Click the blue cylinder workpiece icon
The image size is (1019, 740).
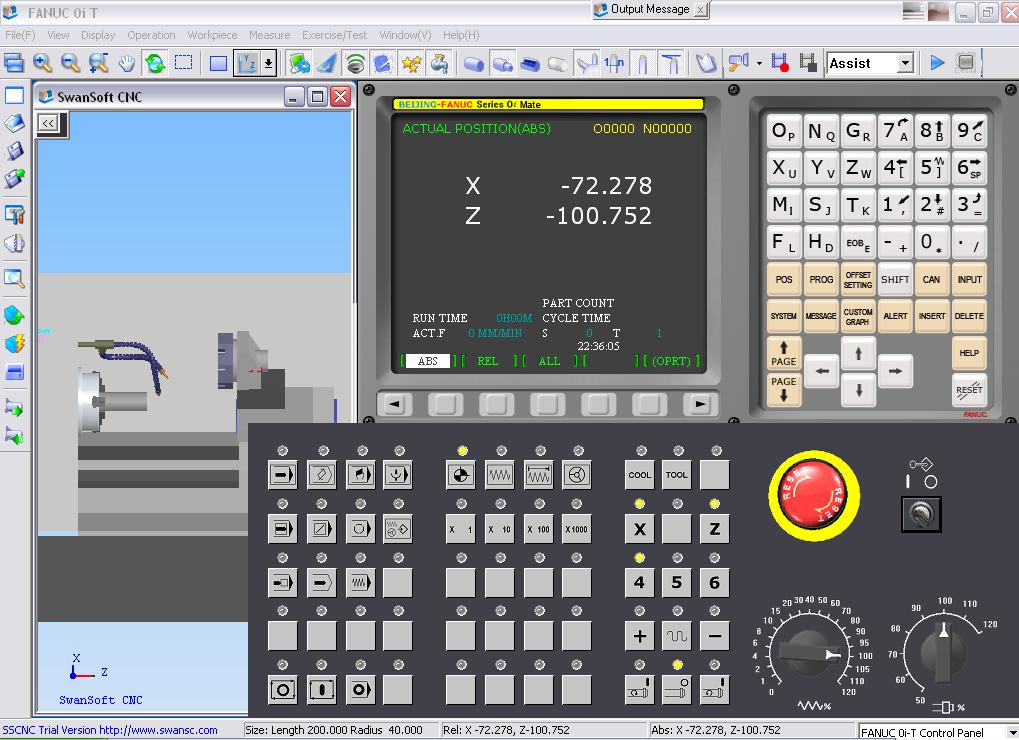[474, 64]
